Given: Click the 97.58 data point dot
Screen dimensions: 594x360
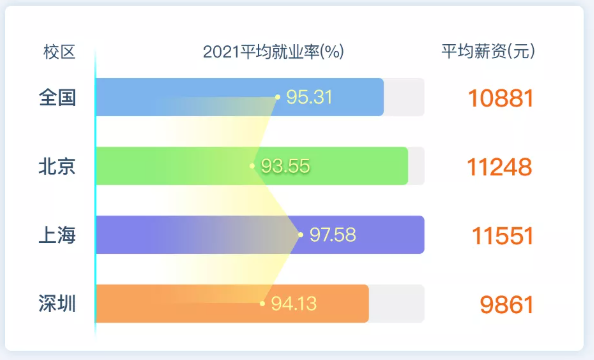Looking at the screenshot, I should (300, 235).
